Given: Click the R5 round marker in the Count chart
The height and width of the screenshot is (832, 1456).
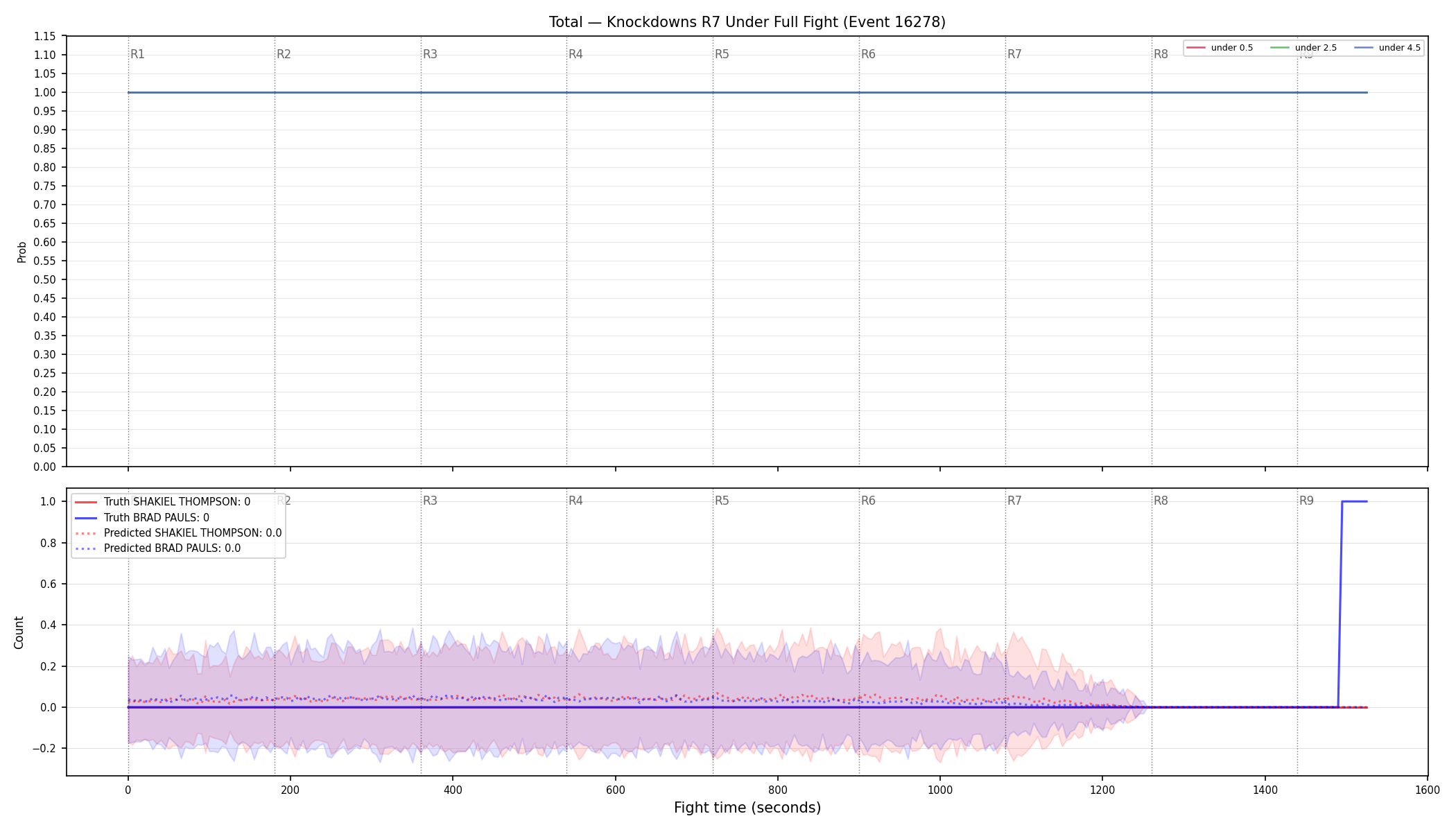Looking at the screenshot, I should 722,501.
